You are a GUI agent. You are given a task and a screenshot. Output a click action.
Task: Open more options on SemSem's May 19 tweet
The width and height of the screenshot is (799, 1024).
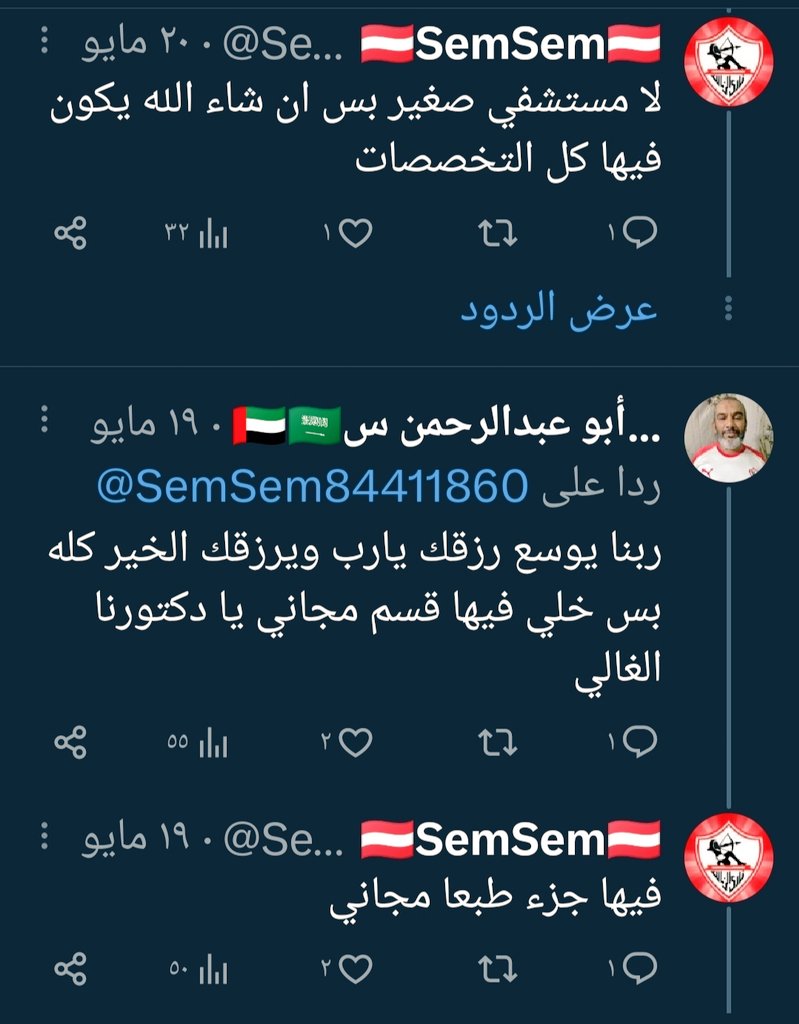44,836
